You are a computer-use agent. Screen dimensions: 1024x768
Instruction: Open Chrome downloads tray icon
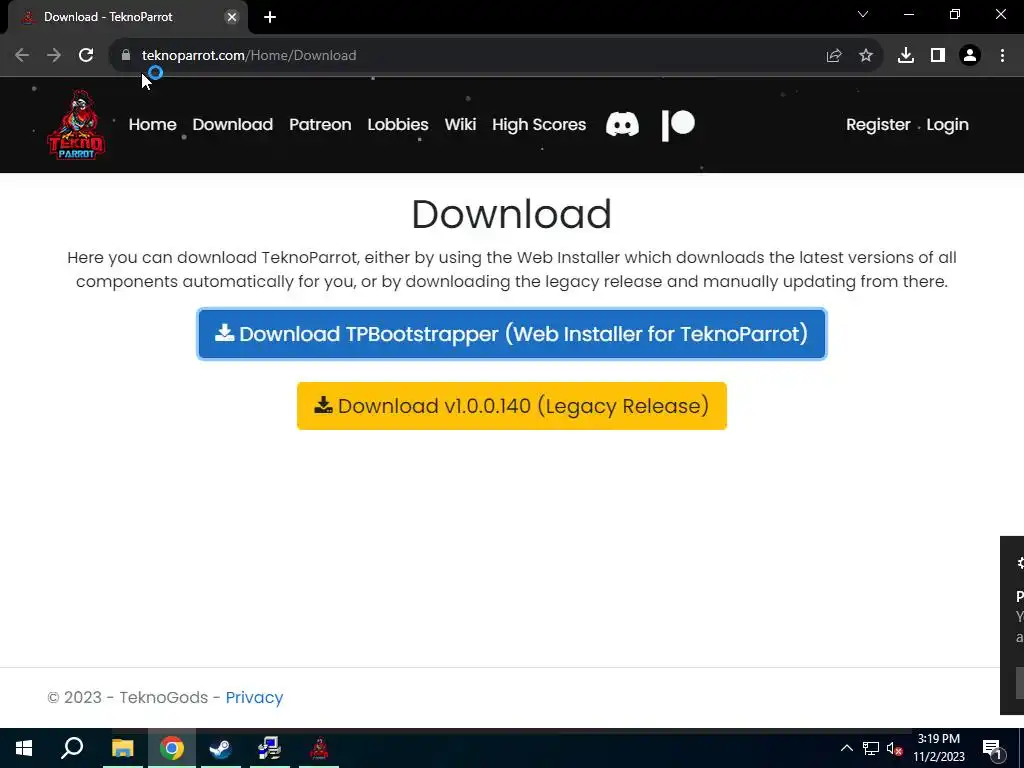[x=906, y=56]
